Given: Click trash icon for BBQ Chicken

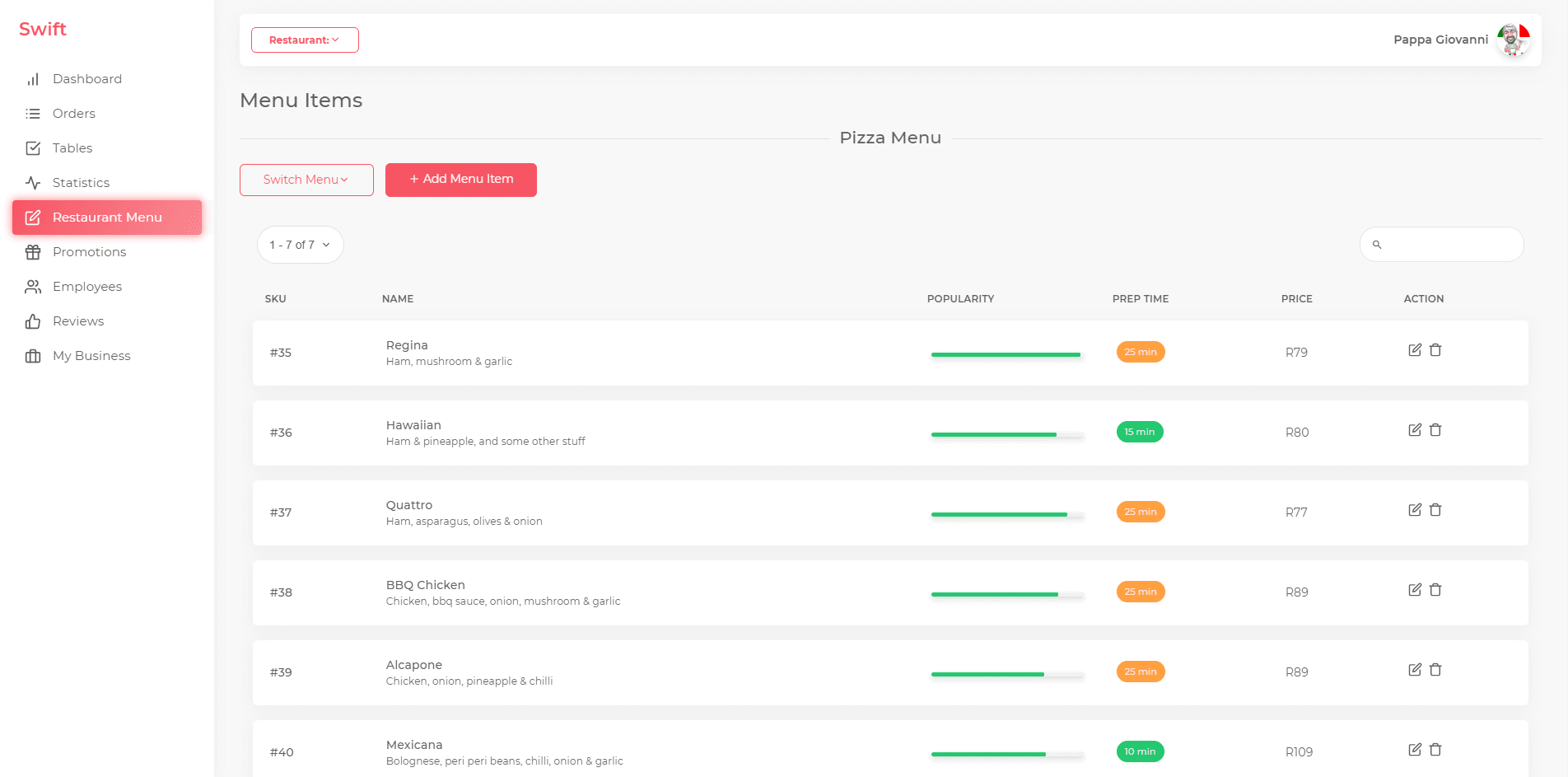Looking at the screenshot, I should 1435,590.
